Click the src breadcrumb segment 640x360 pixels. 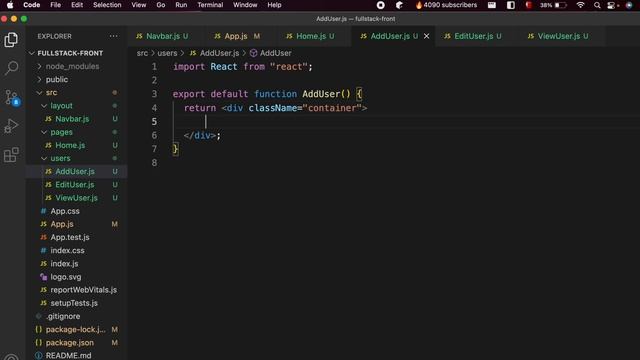coord(142,53)
